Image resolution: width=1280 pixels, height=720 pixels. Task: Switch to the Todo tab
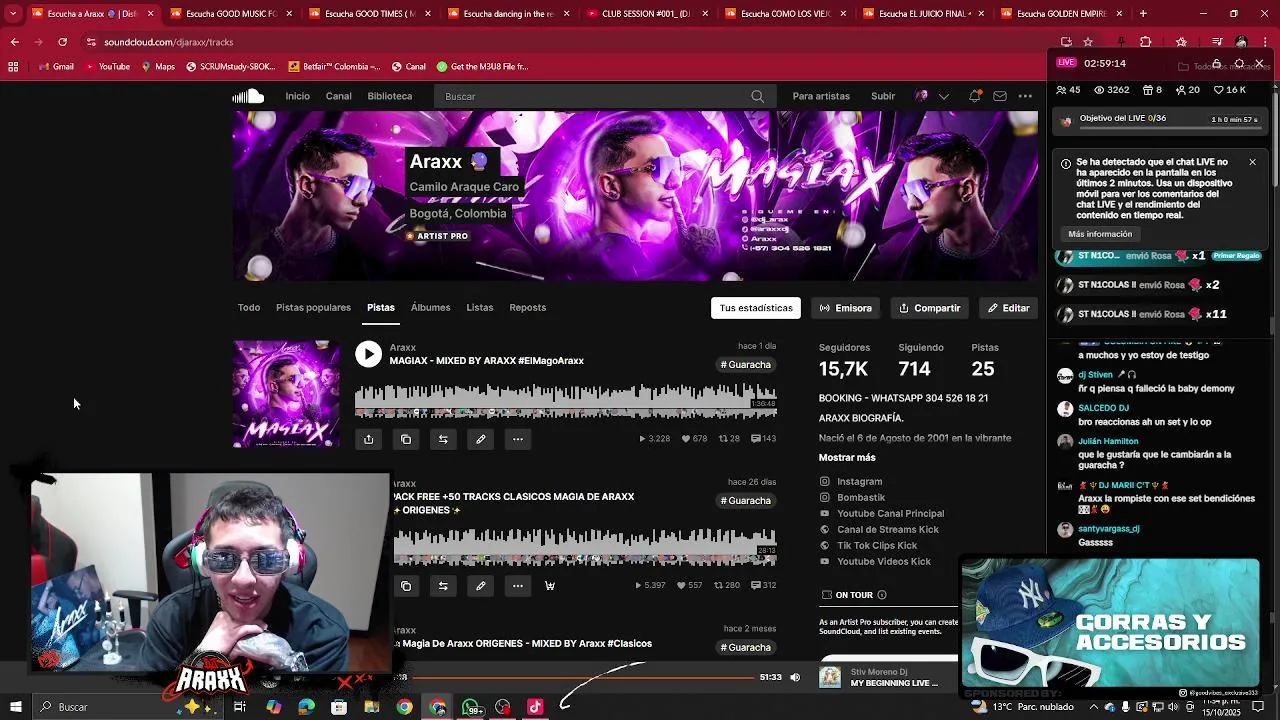[249, 308]
